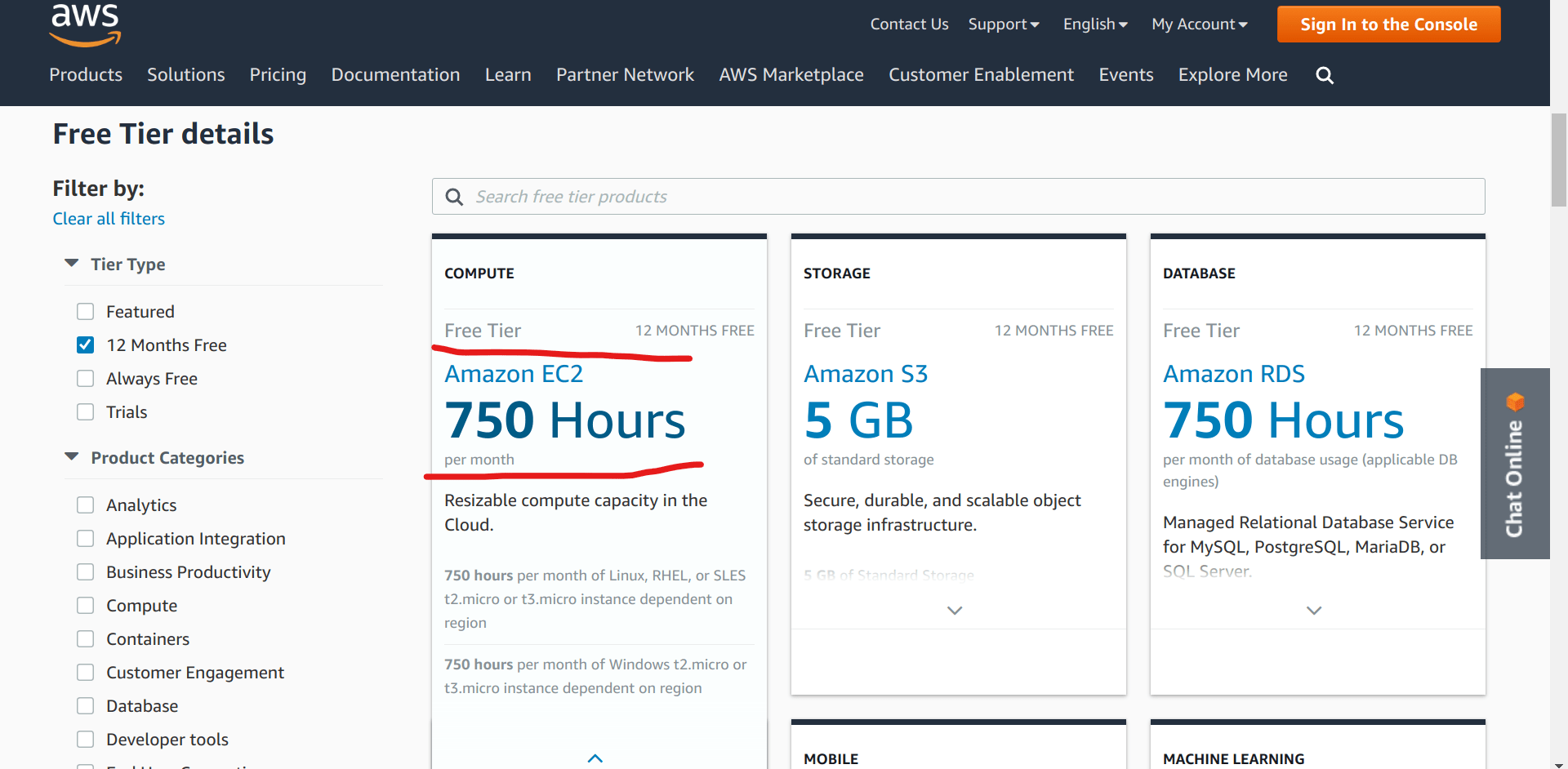The image size is (1568, 769).
Task: Enable the Always Free filter
Action: click(x=85, y=378)
